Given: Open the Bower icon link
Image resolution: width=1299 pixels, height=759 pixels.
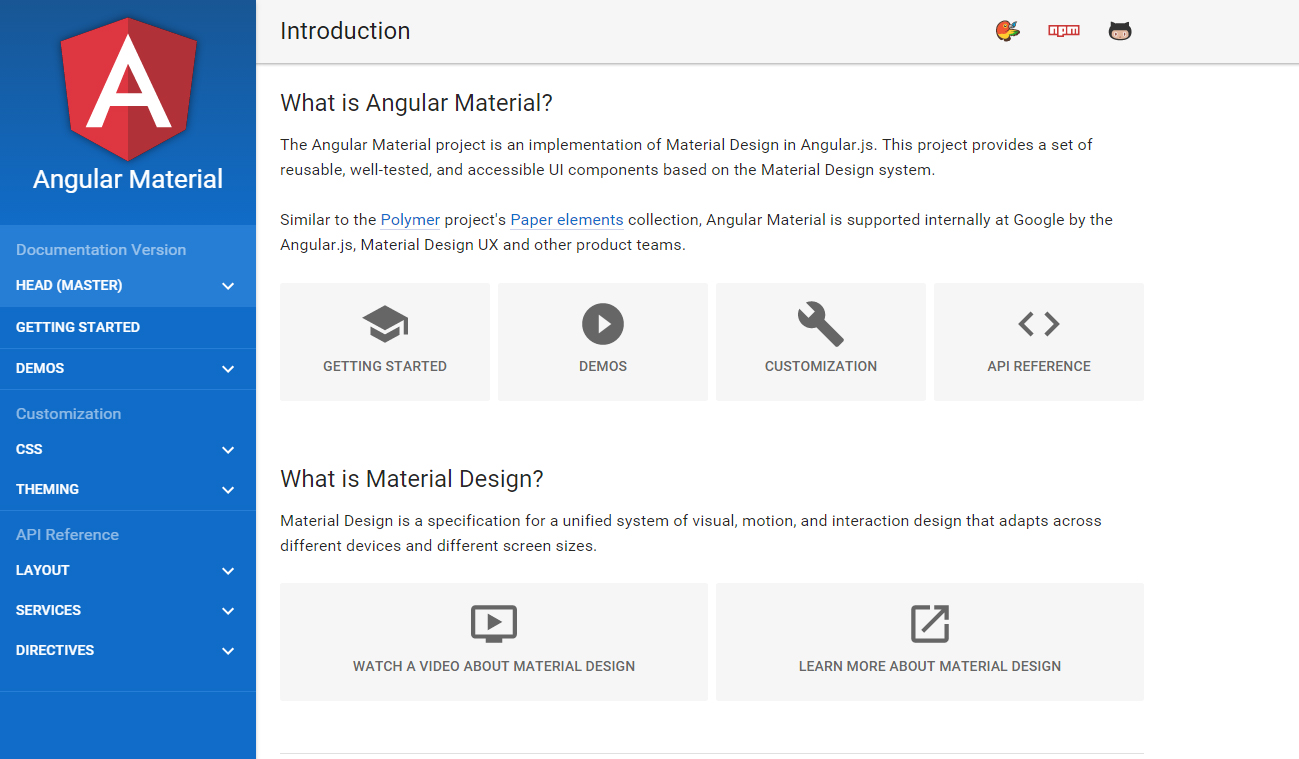Looking at the screenshot, I should pyautogui.click(x=1008, y=31).
